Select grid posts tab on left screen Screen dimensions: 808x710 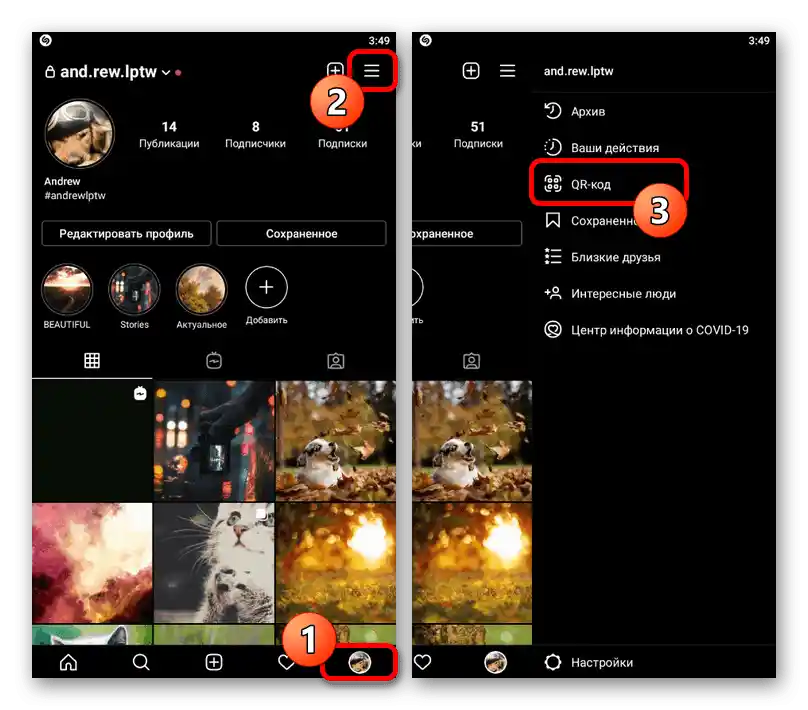coord(92,361)
